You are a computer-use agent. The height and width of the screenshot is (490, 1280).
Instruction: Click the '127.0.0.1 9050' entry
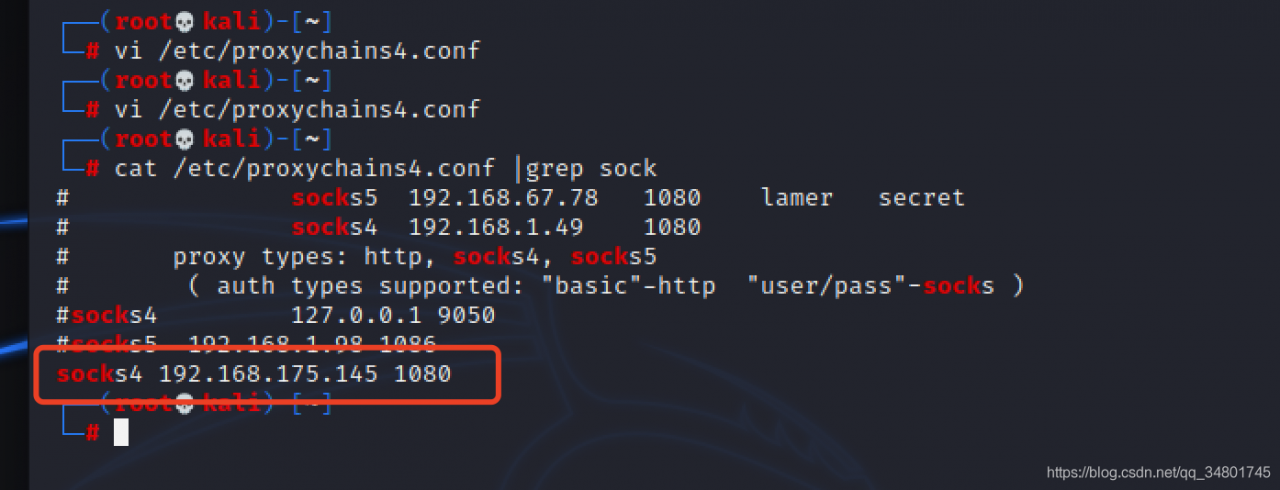(393, 316)
